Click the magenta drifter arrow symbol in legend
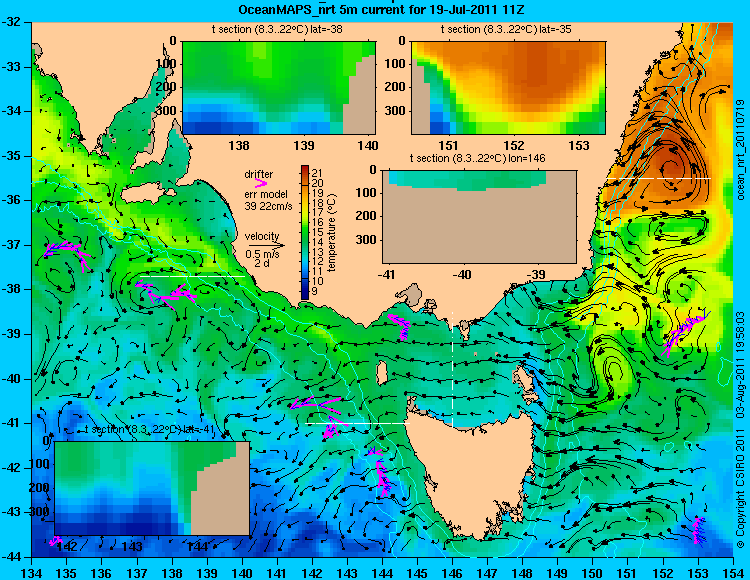This screenshot has width=750, height=580. (x=261, y=183)
